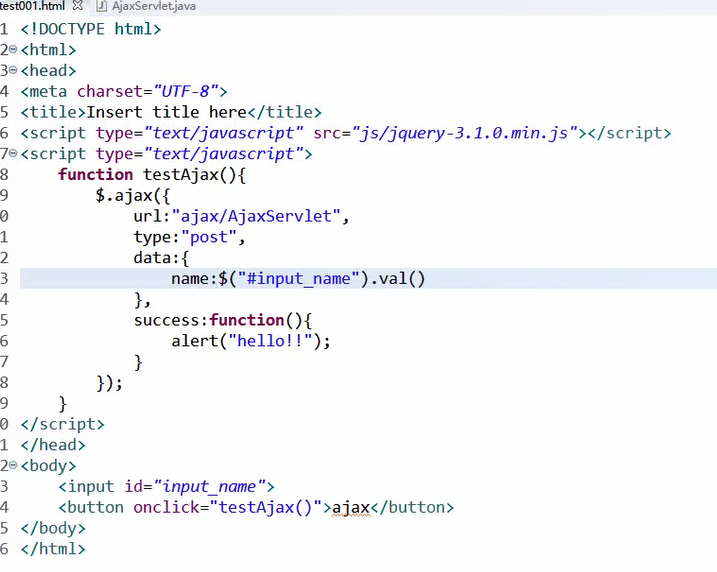Collapse the <html> fold marker
This screenshot has height=572, width=717.
(13, 49)
